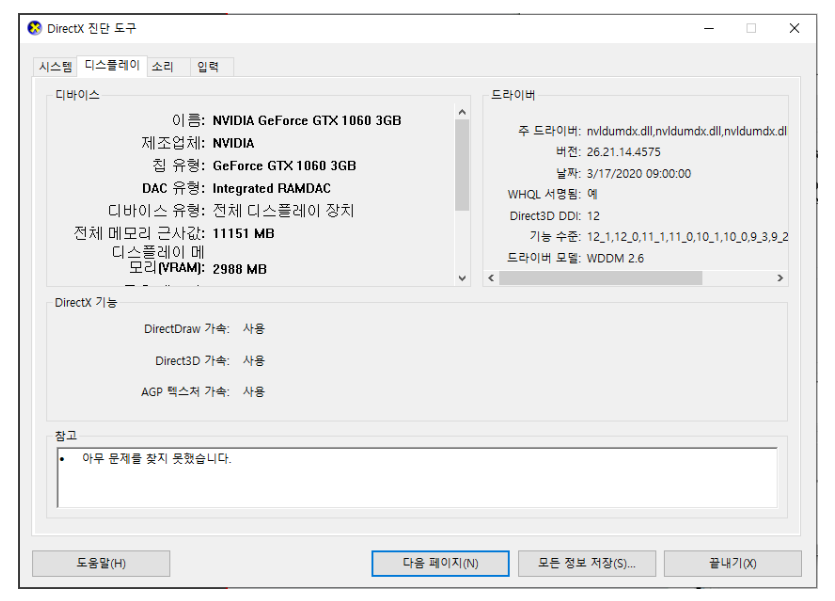Click the 제조업체: label

pos(173,143)
